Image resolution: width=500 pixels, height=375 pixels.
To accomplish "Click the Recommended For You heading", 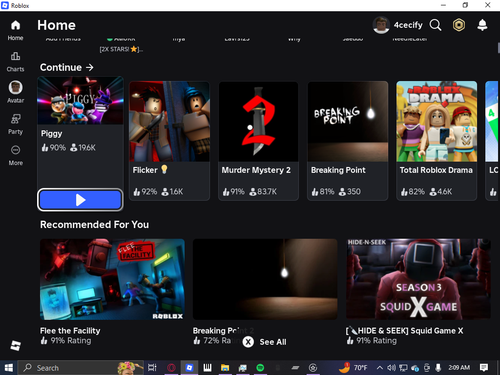I will coord(94,225).
